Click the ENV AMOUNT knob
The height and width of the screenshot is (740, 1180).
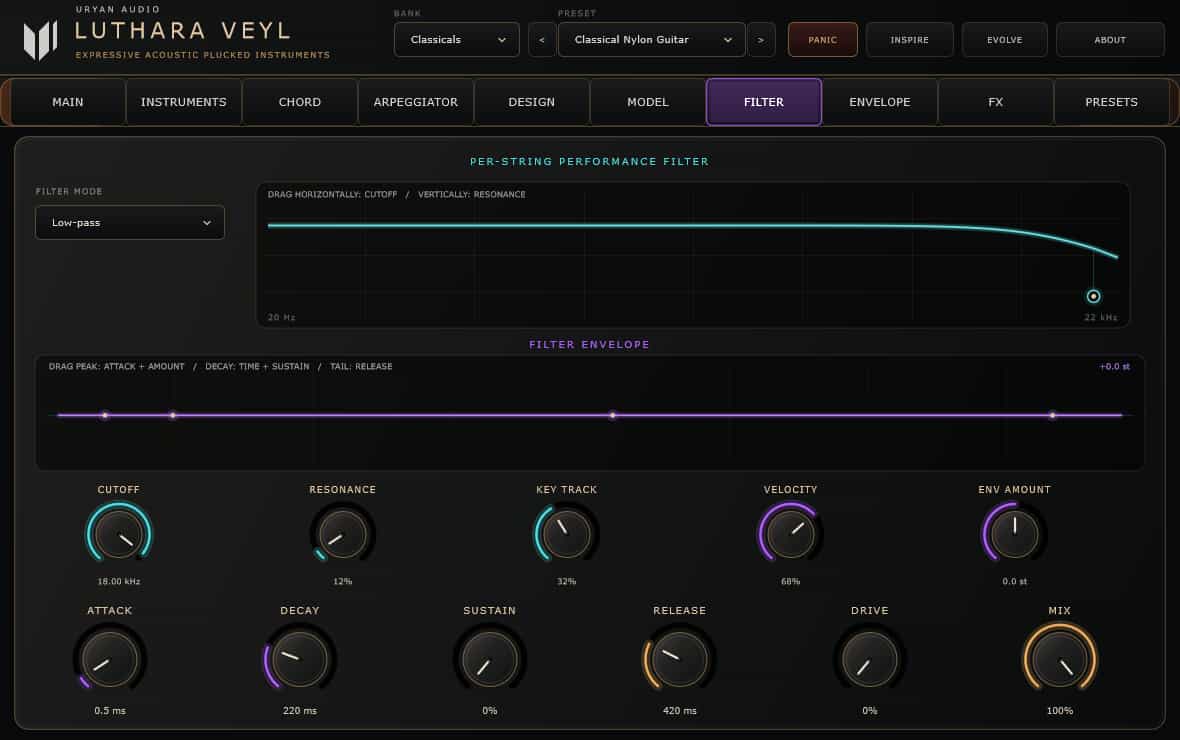click(1014, 534)
